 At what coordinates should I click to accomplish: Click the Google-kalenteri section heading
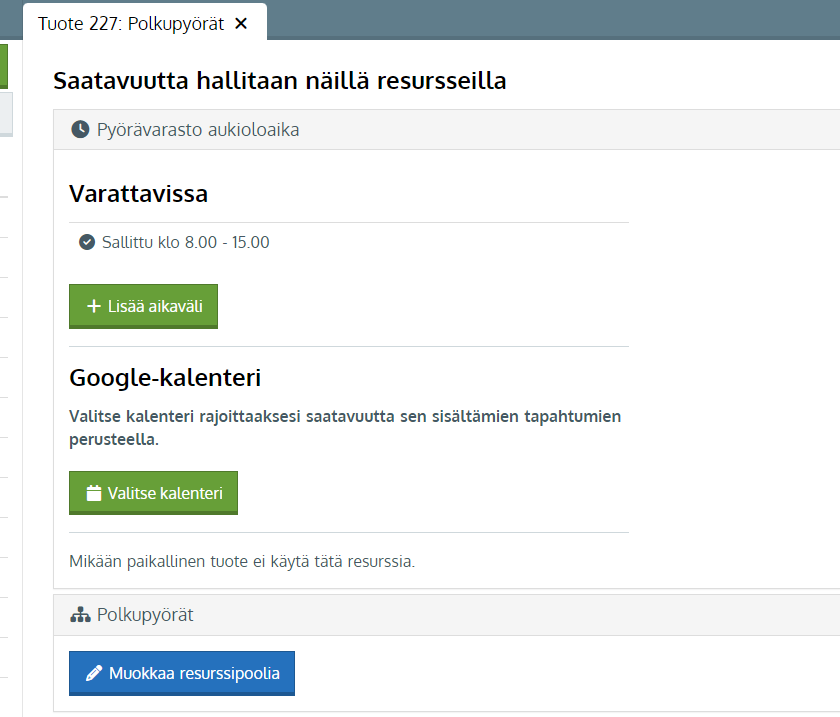[x=165, y=378]
